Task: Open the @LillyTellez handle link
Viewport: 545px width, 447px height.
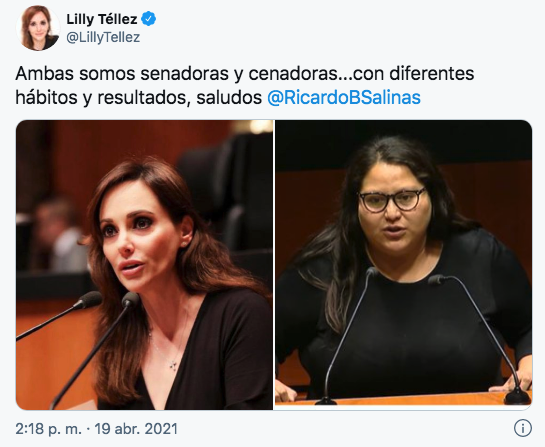Action: [x=103, y=37]
